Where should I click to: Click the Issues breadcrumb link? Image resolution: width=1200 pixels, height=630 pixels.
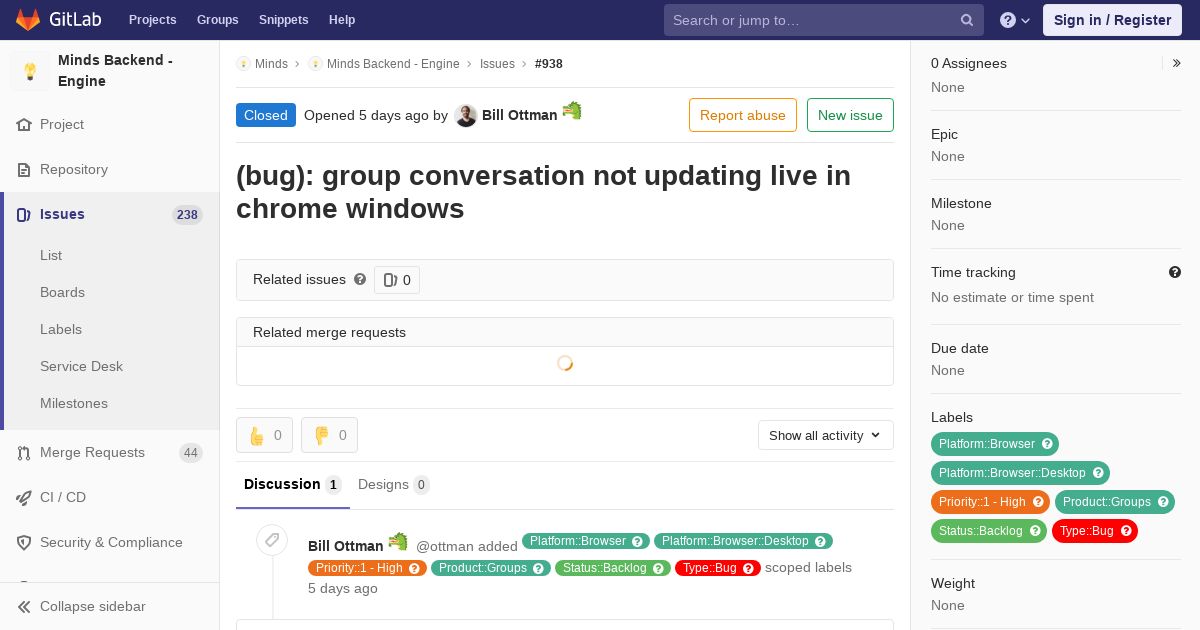(497, 64)
